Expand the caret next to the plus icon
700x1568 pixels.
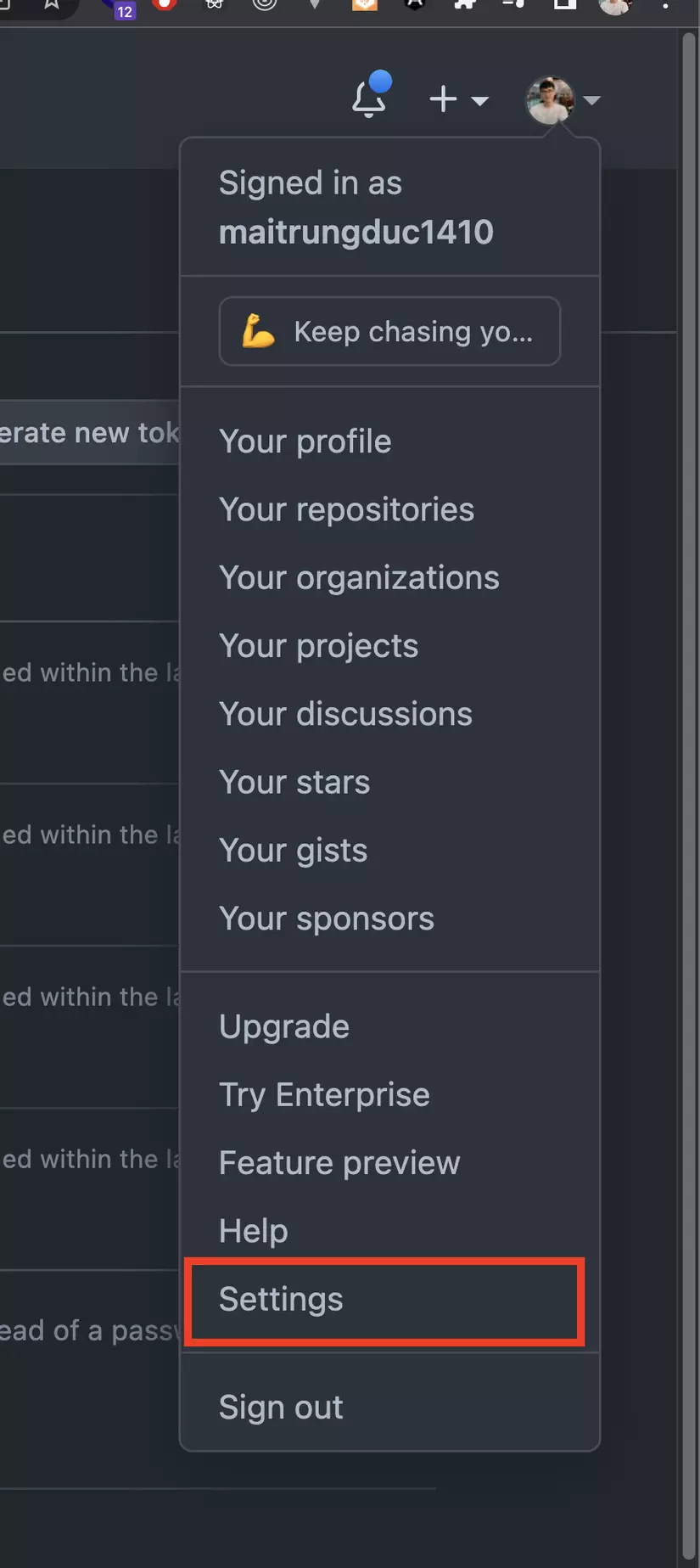point(480,101)
